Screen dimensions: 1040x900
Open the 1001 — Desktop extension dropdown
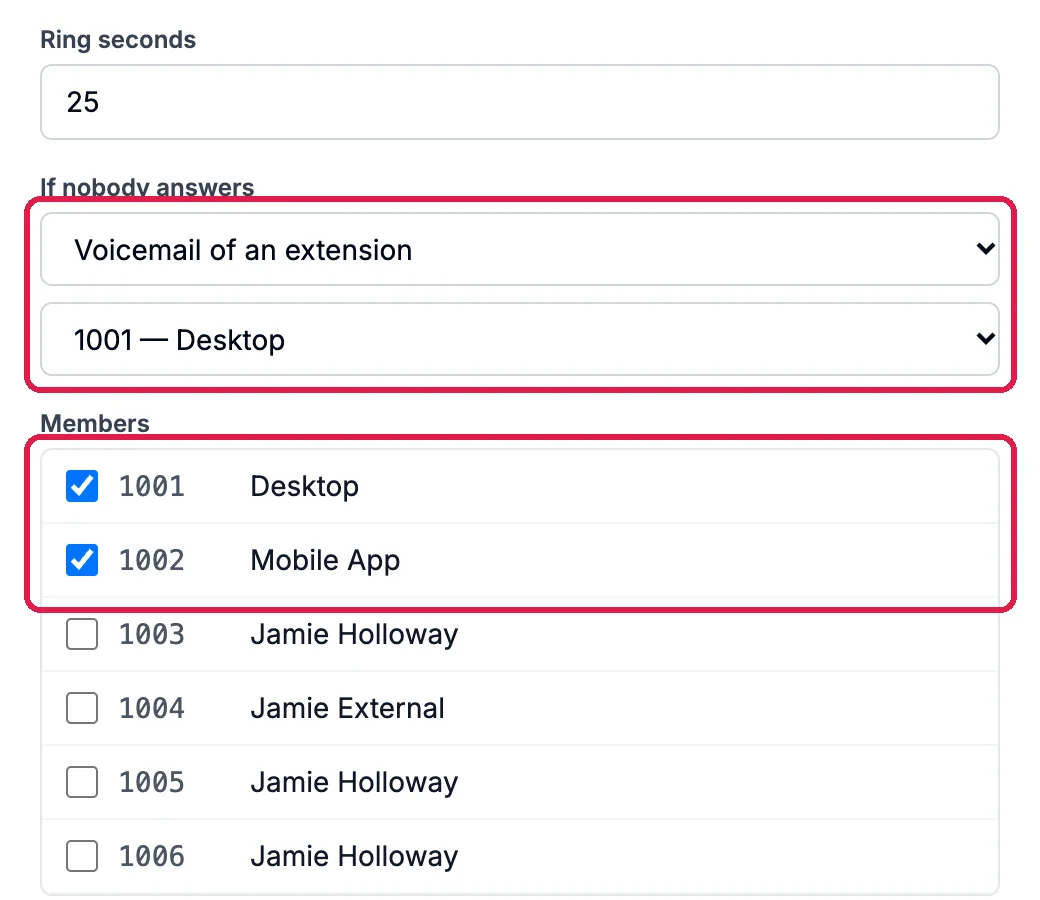tap(519, 340)
